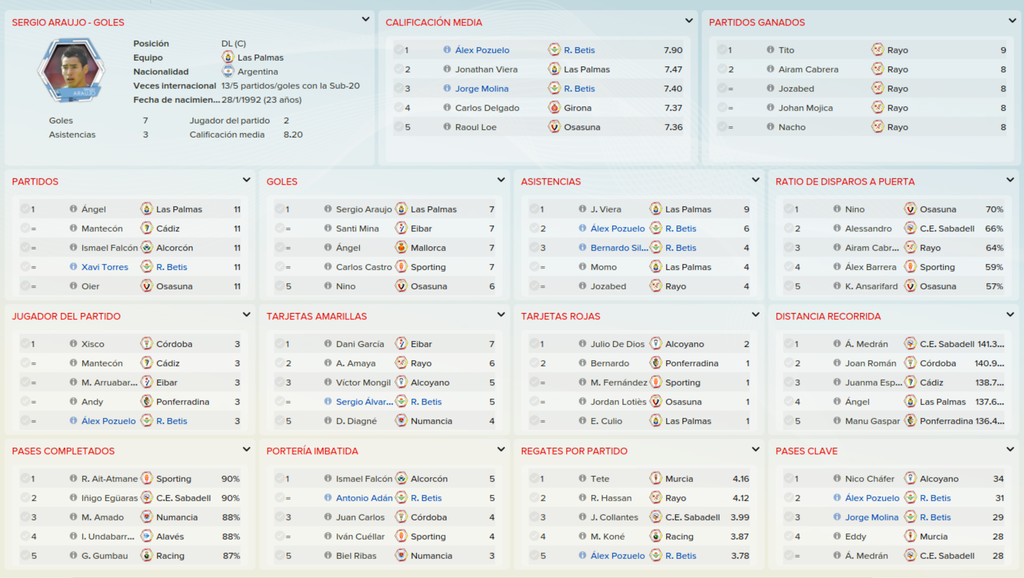The width and height of the screenshot is (1024, 578).
Task: Open Goles panel dropdown arrow
Action: tap(501, 180)
